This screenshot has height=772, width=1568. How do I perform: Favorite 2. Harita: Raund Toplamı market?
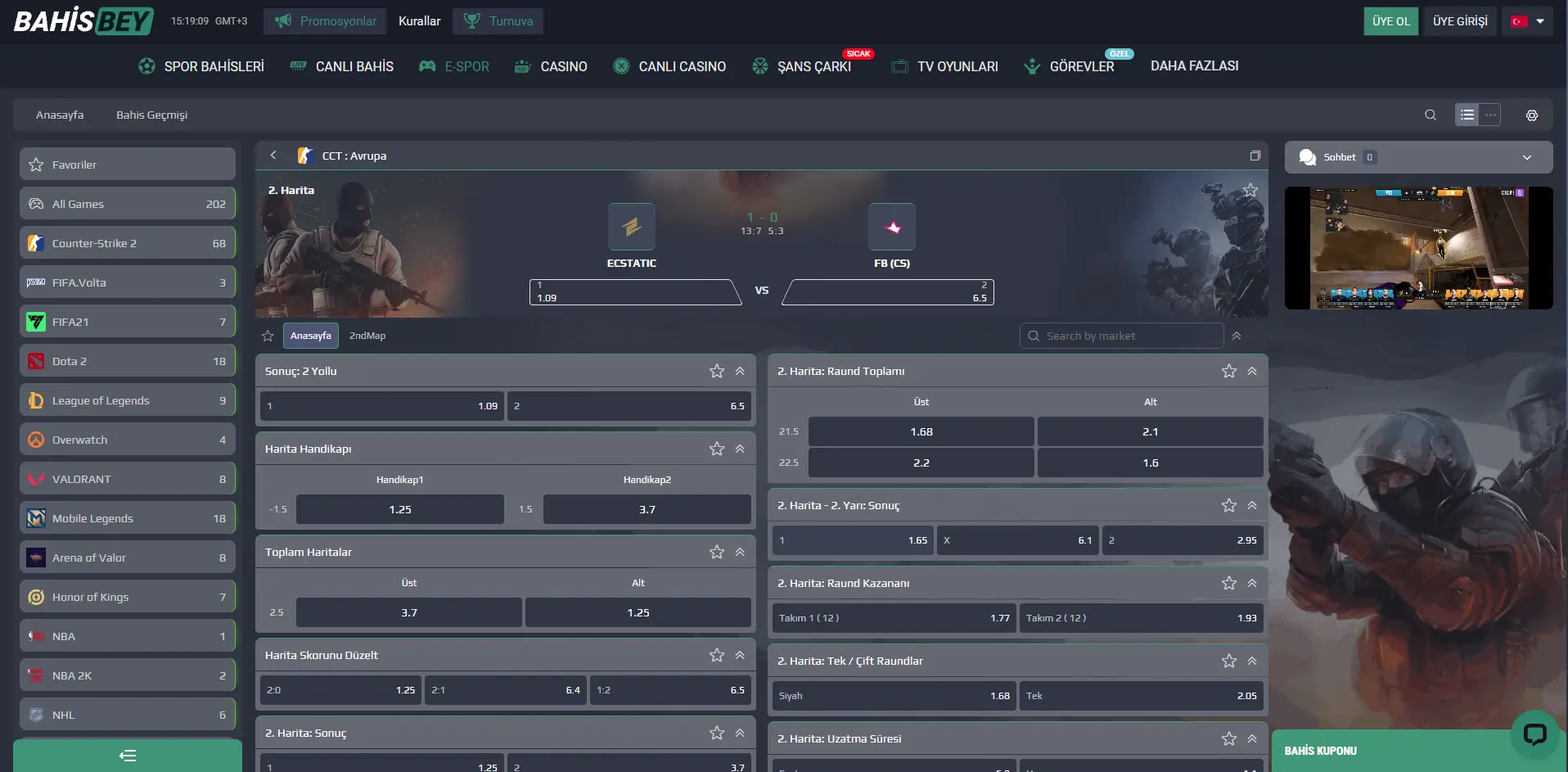pos(1229,371)
